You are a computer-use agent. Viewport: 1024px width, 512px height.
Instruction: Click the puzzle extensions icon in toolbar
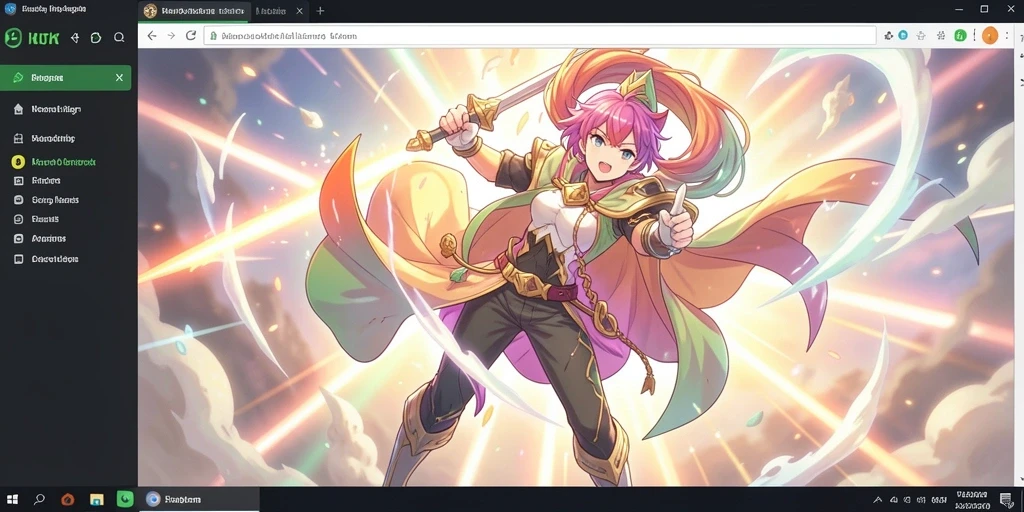coord(888,36)
